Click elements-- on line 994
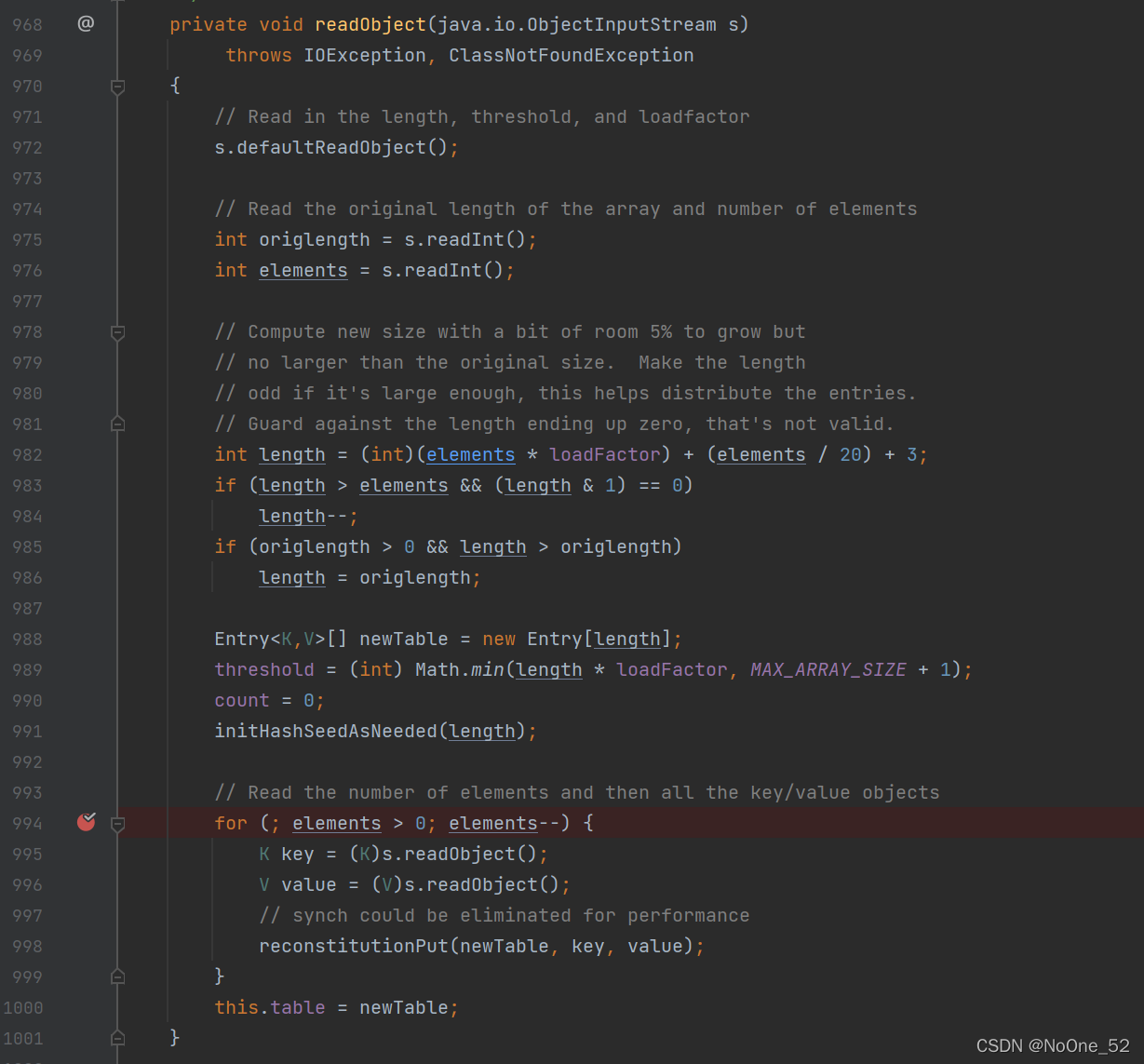Image resolution: width=1144 pixels, height=1064 pixels. (505, 824)
